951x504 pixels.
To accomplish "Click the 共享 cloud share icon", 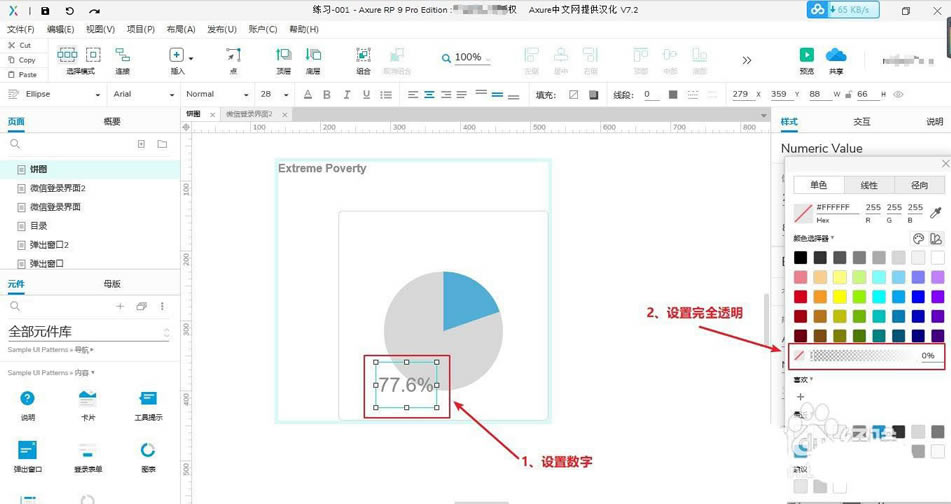I will pyautogui.click(x=836, y=55).
